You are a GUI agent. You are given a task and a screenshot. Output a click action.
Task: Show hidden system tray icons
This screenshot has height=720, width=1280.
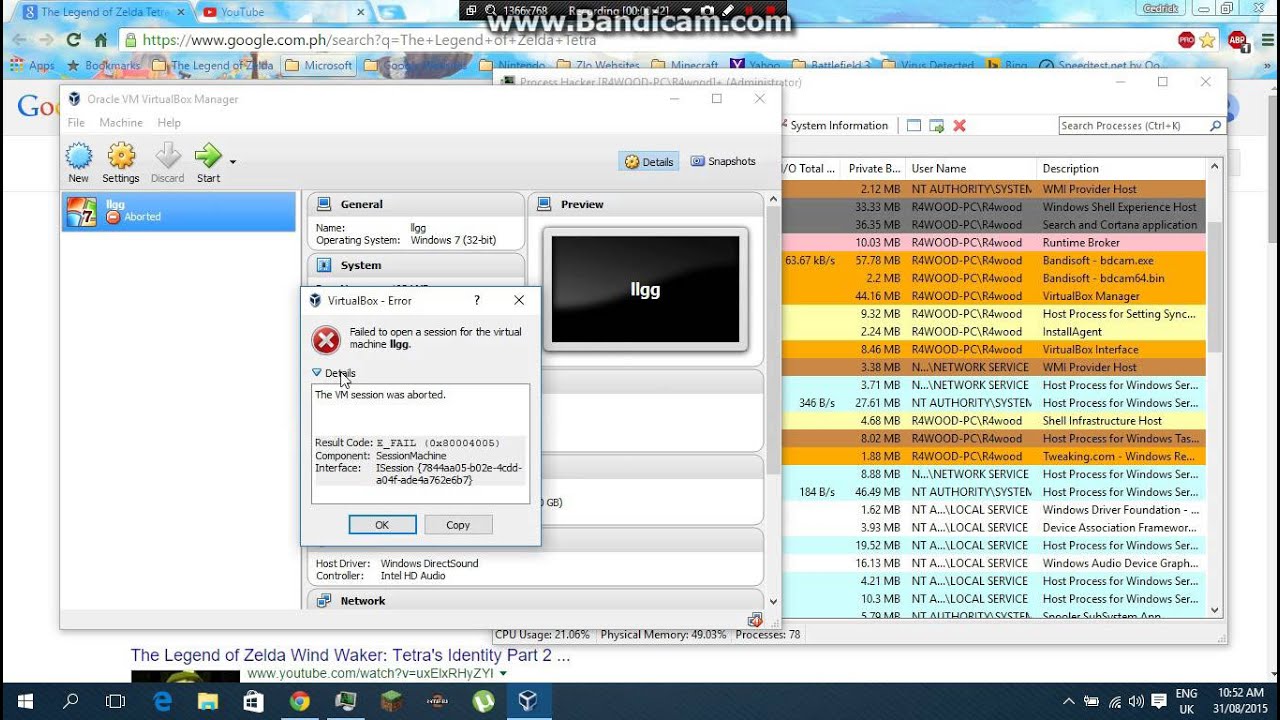pos(1069,702)
